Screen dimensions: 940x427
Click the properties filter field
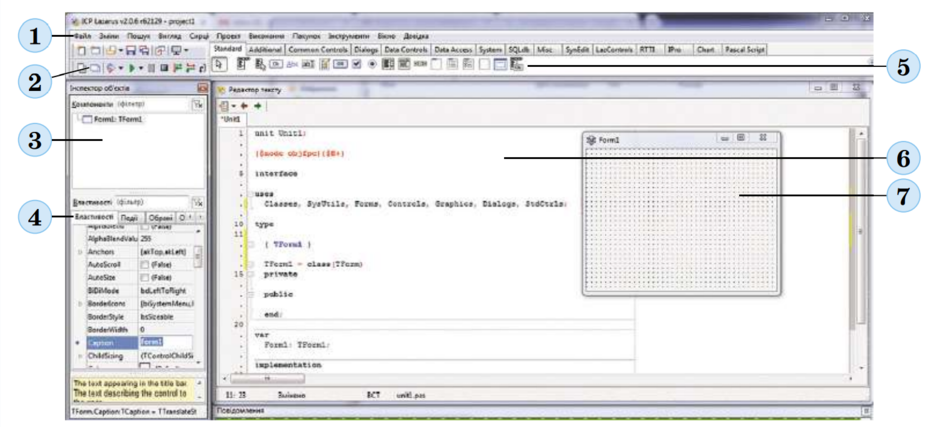151,202
